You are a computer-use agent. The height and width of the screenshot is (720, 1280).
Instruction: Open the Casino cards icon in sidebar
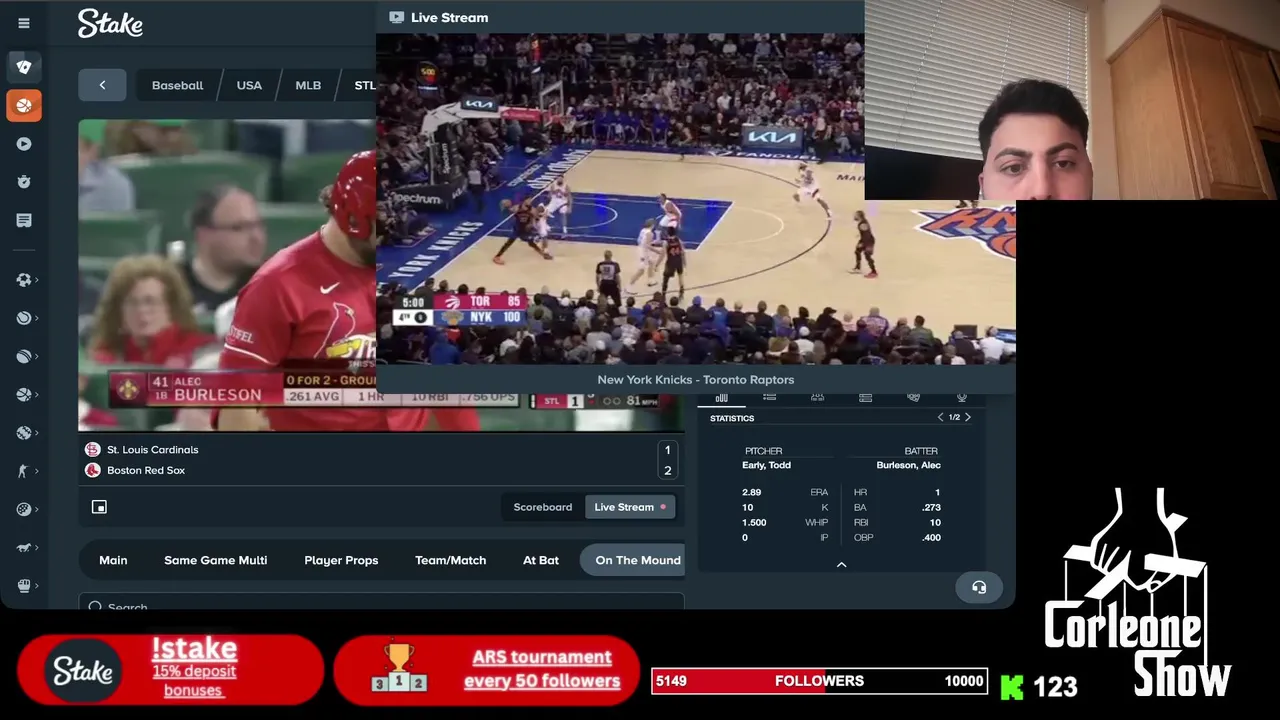24,66
